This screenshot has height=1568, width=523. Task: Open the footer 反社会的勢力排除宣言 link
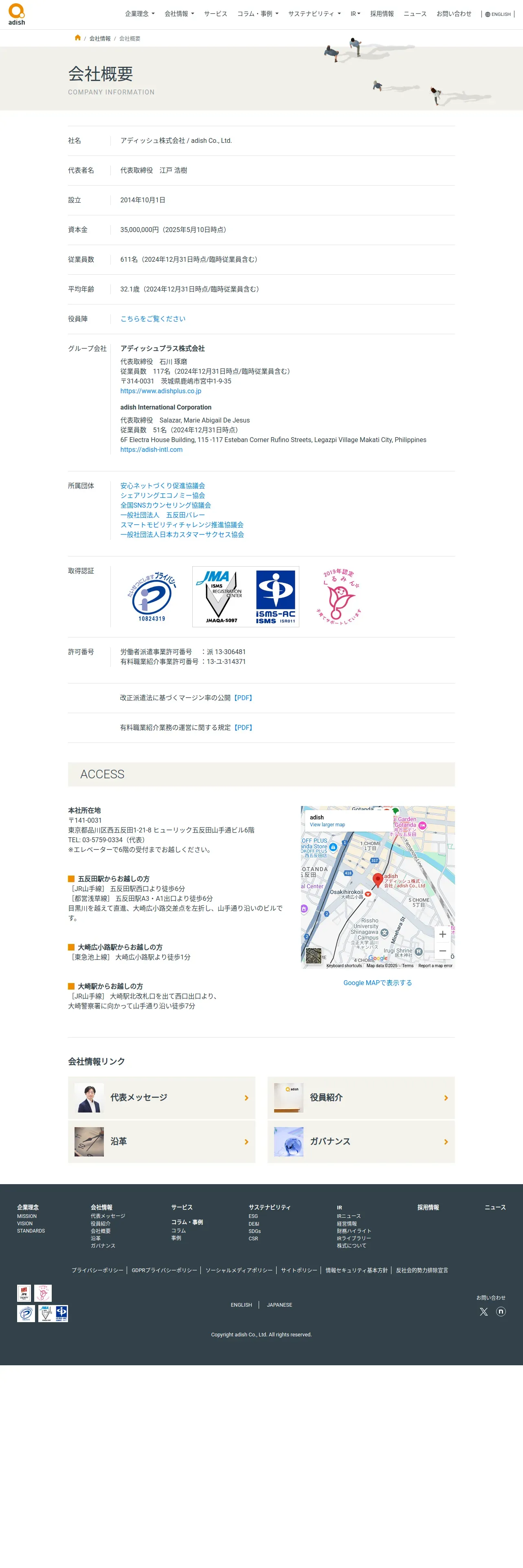pyautogui.click(x=422, y=1270)
